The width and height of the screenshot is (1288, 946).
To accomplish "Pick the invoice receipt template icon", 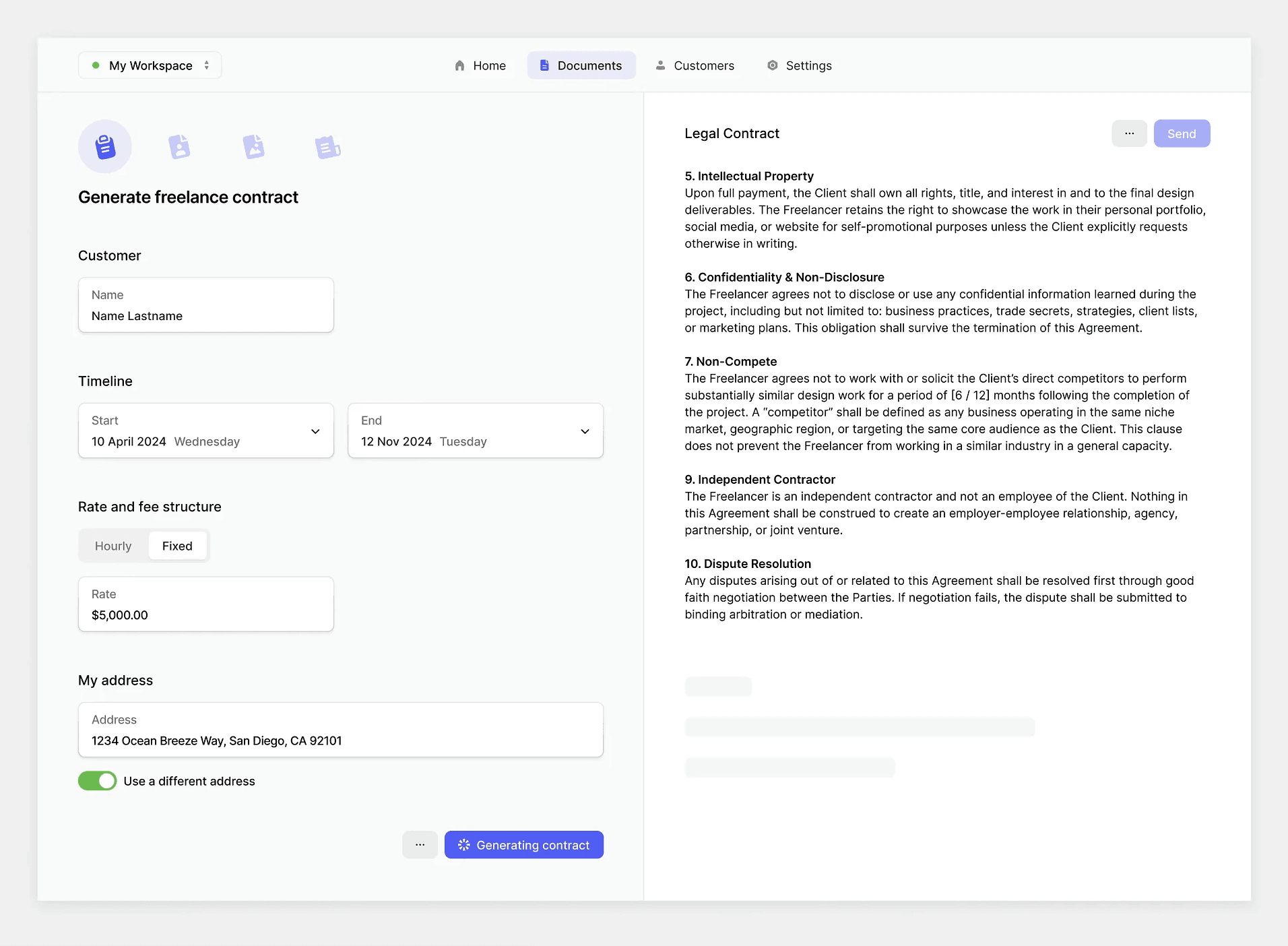I will coord(327,146).
